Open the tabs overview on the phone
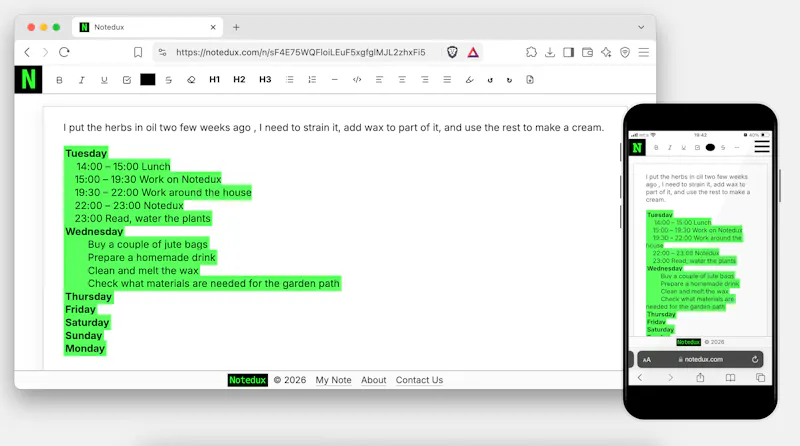Image resolution: width=800 pixels, height=446 pixels. (760, 378)
